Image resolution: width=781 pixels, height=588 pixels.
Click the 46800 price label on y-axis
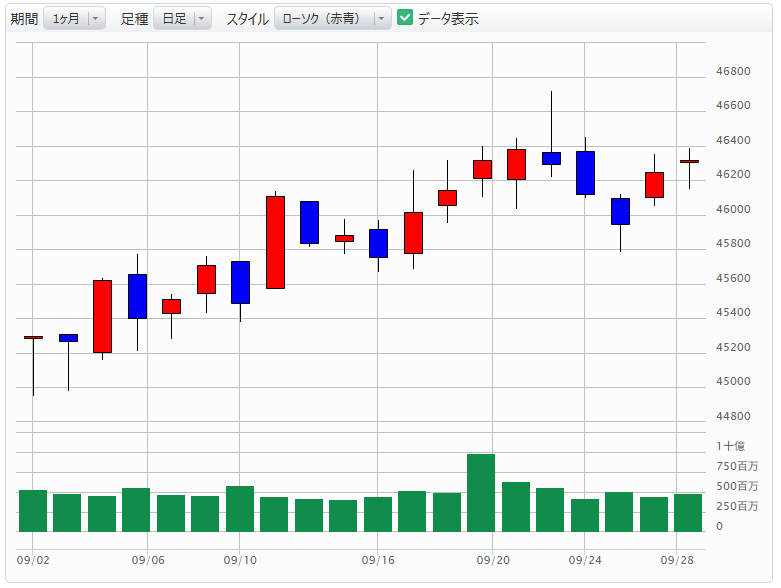pyautogui.click(x=733, y=72)
